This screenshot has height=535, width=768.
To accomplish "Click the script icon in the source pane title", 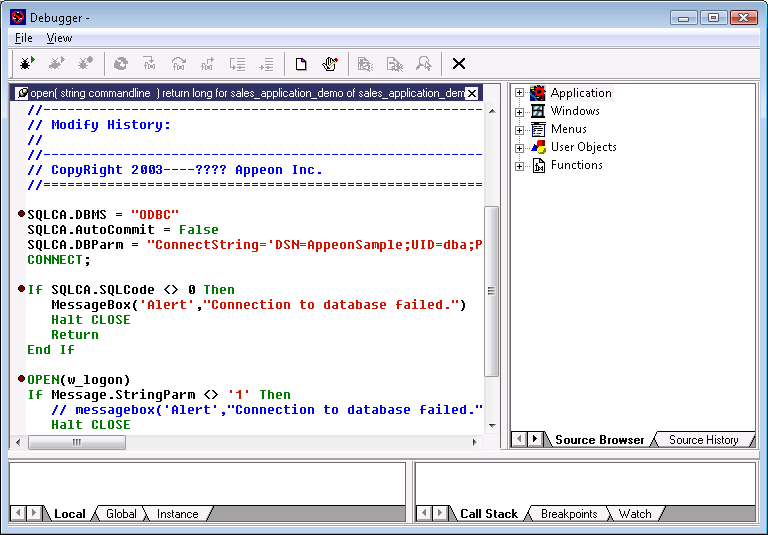I will [x=22, y=93].
